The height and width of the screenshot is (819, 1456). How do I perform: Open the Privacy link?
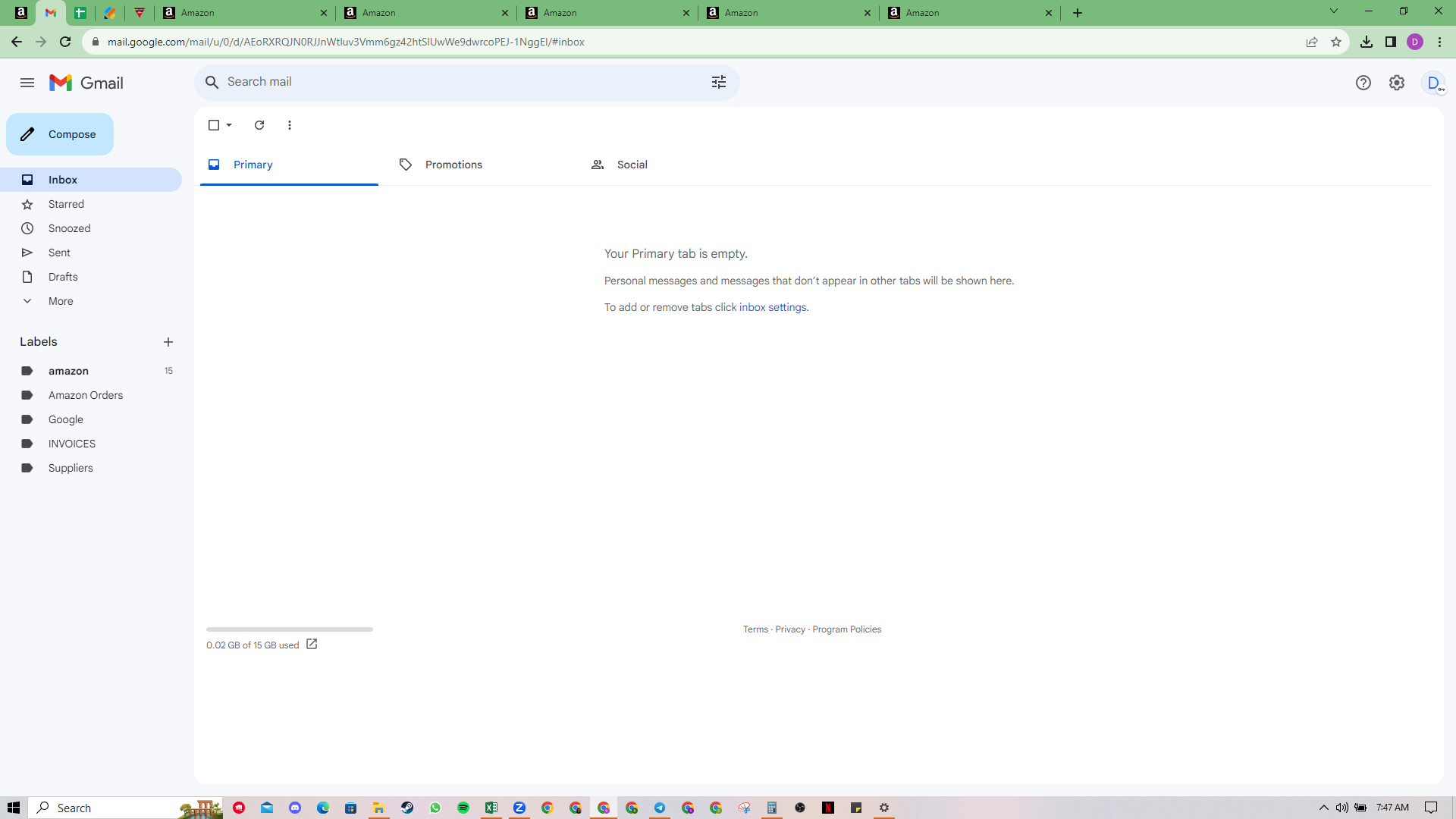[x=790, y=629]
